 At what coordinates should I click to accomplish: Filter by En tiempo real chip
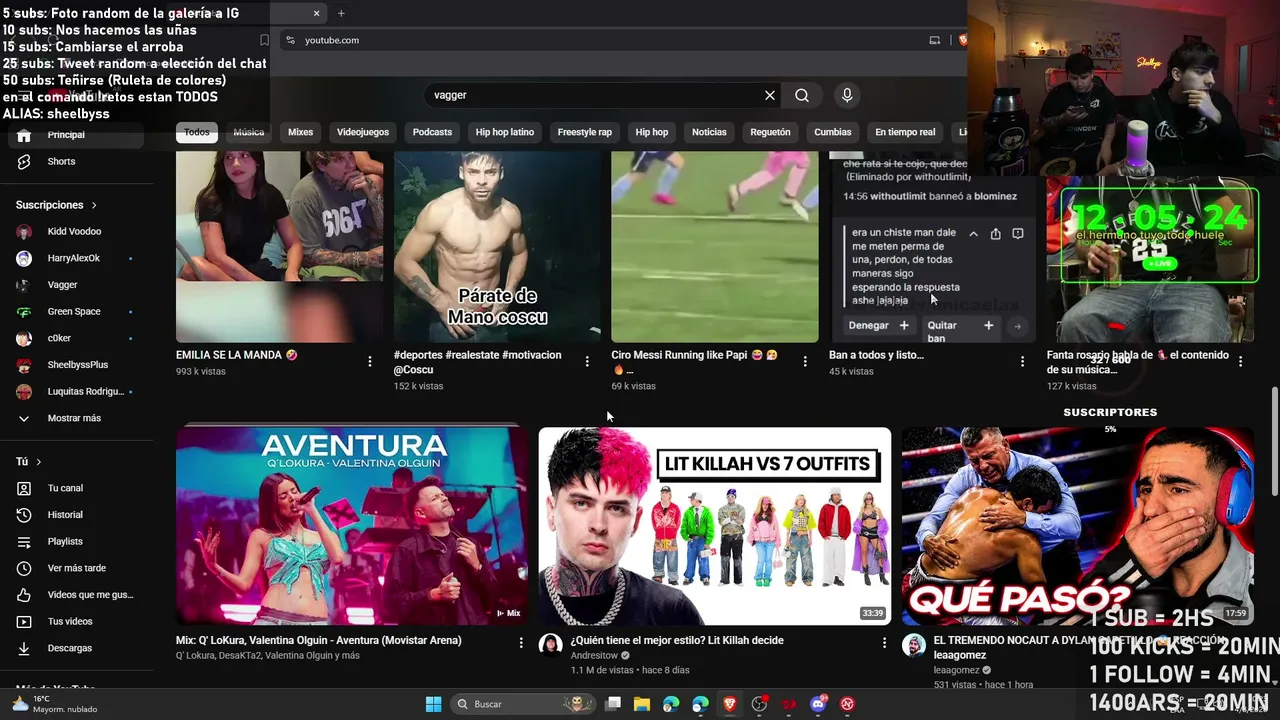905,132
